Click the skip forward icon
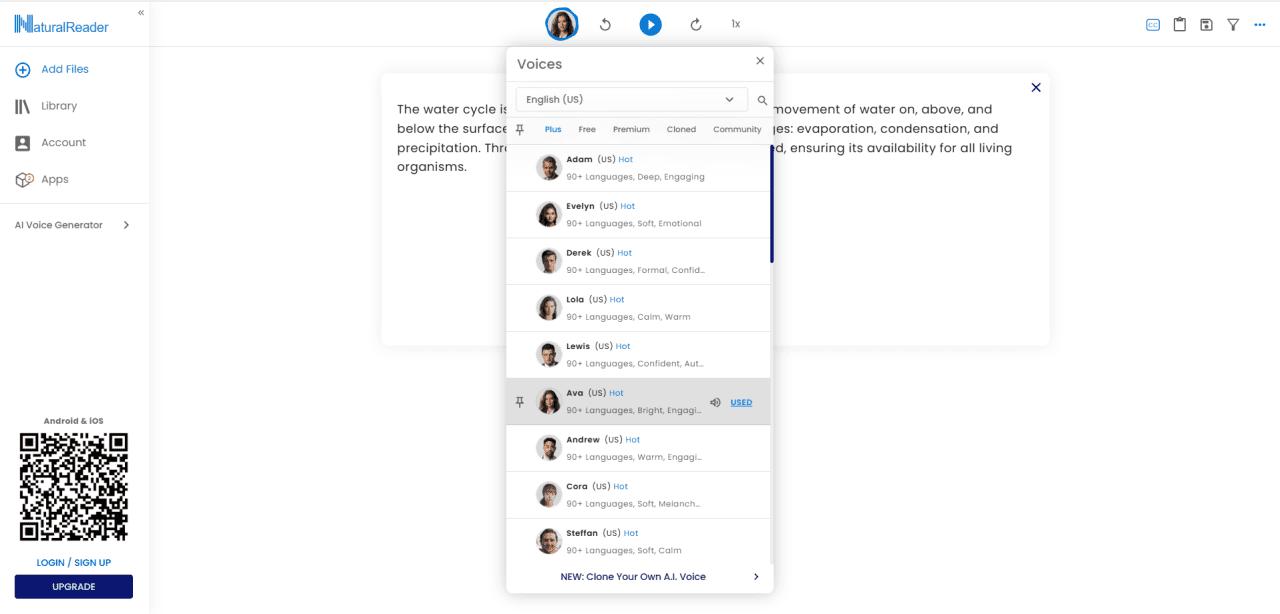The width and height of the screenshot is (1280, 614). [696, 24]
